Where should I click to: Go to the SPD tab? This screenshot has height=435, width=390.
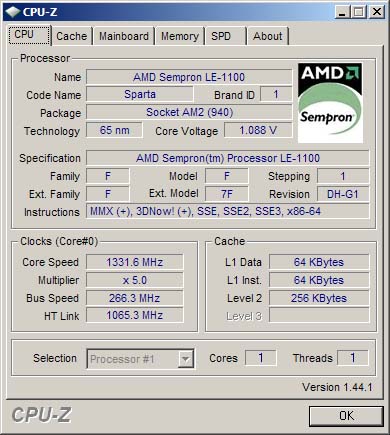point(225,36)
